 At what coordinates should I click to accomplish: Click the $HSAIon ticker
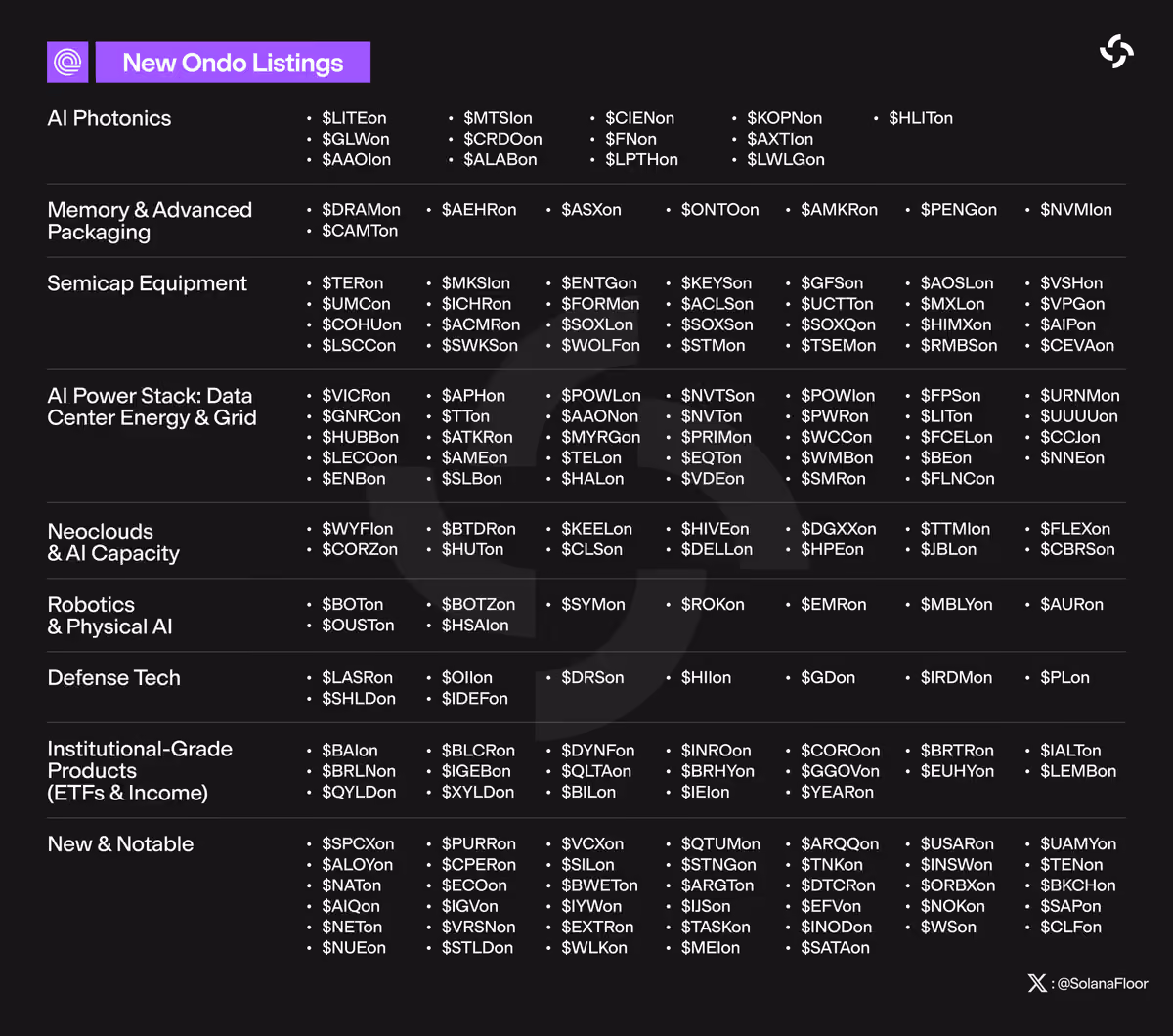click(475, 626)
